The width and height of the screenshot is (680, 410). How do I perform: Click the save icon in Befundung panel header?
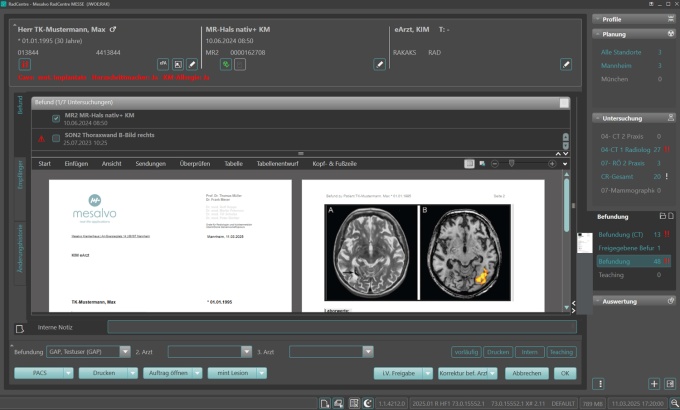[x=663, y=216]
